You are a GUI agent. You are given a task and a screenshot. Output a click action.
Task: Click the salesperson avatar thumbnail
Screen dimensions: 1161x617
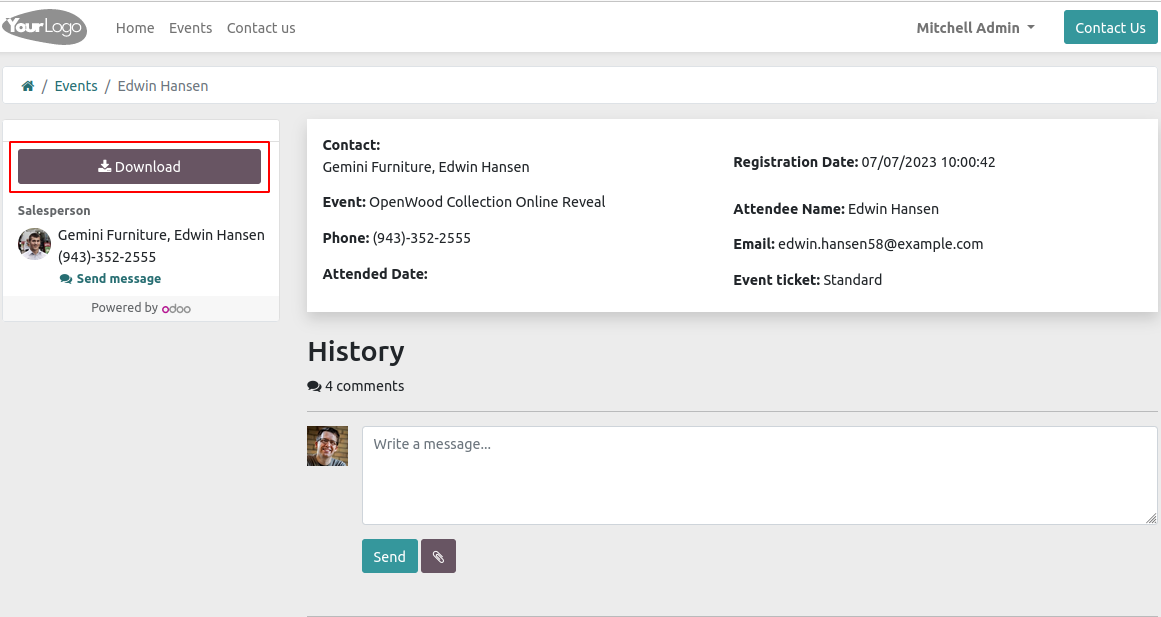point(34,244)
